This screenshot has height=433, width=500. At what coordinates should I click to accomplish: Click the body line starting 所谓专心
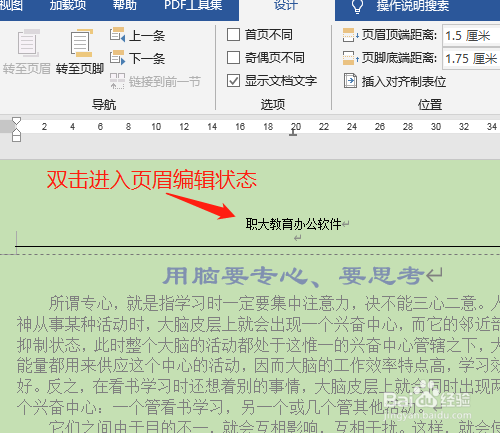pos(274,303)
